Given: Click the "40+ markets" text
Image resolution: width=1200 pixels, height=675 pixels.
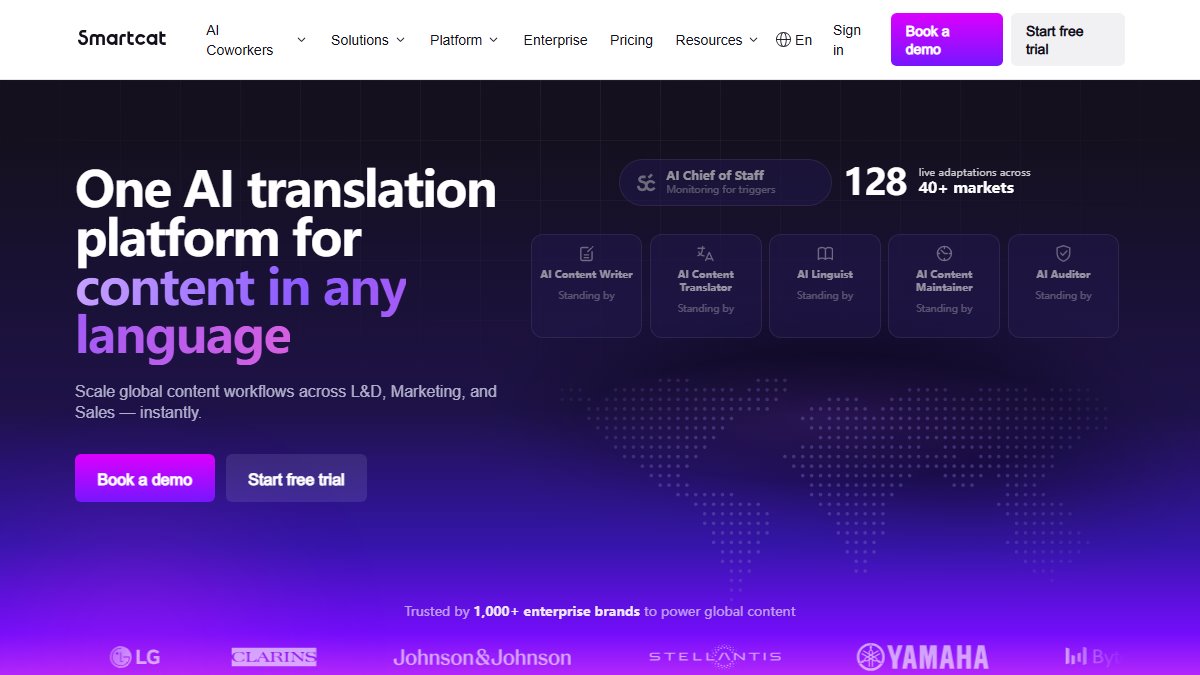Looking at the screenshot, I should tap(966, 188).
